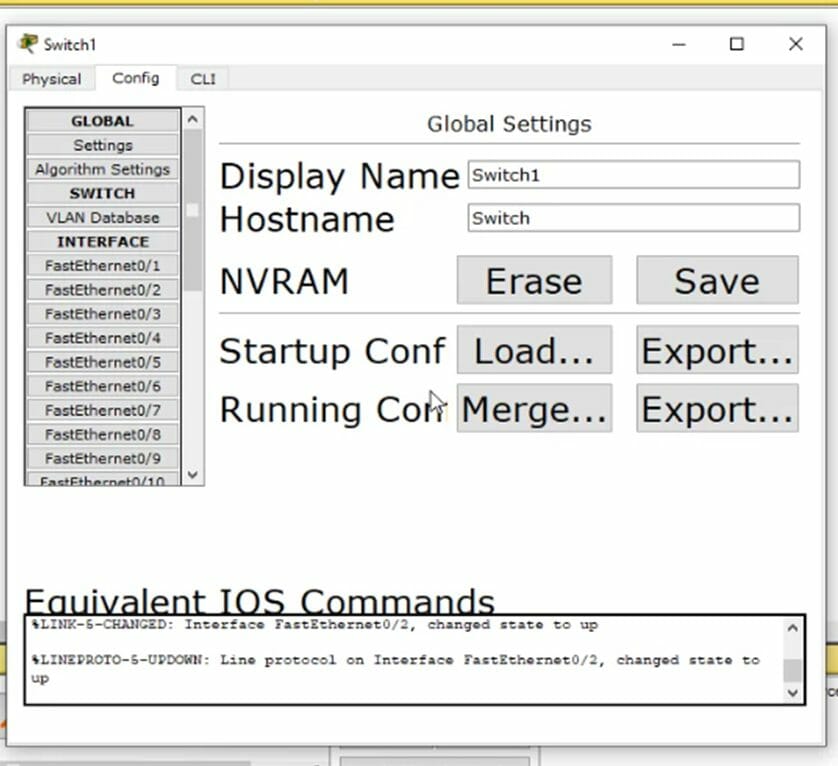Export the Running Config
This screenshot has height=766, width=838.
click(716, 408)
